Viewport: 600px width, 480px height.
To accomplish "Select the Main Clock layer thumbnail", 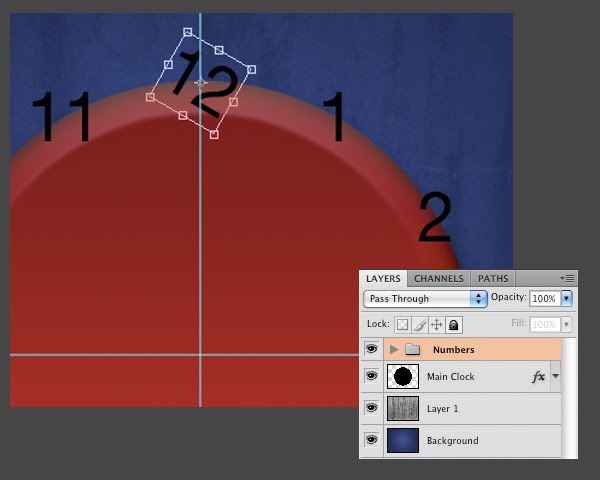I will pyautogui.click(x=403, y=377).
